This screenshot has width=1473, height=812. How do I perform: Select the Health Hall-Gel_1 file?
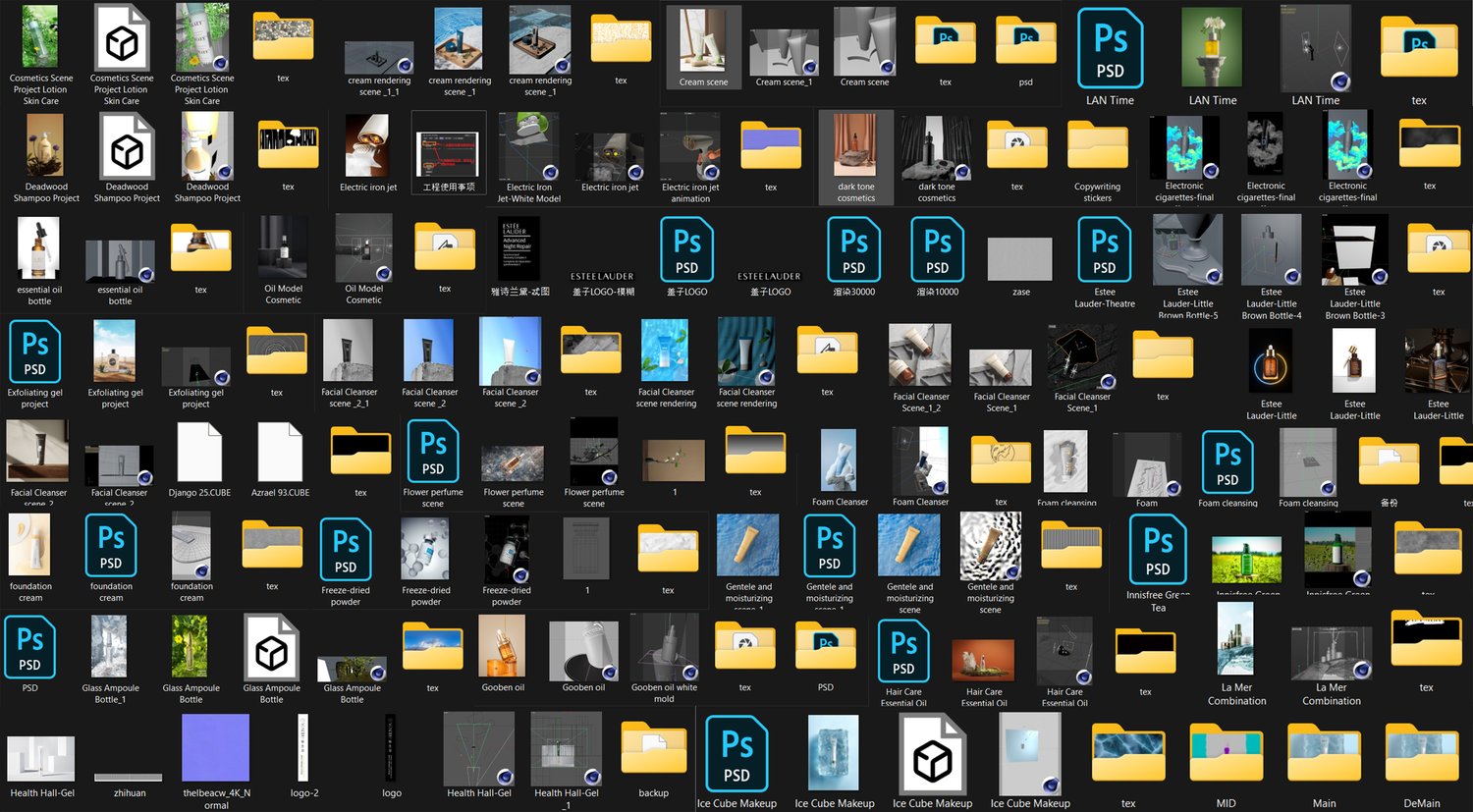[566, 748]
